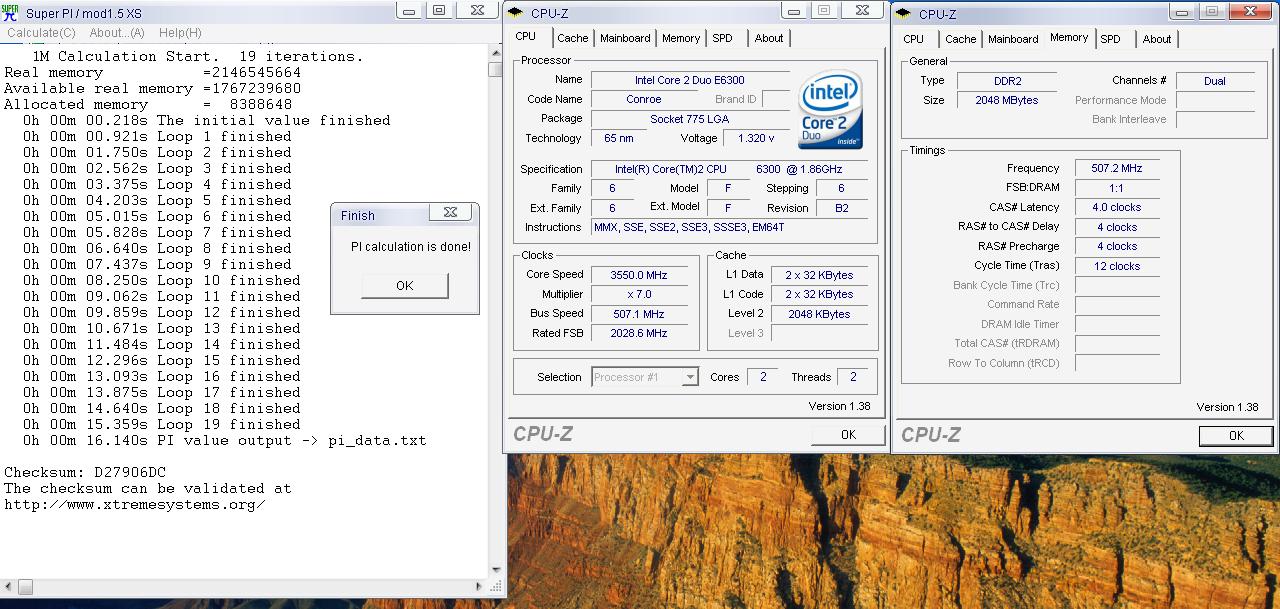This screenshot has height=609, width=1280.
Task: Click the Revision value 'B2' in CPU-Z
Action: tap(841, 208)
